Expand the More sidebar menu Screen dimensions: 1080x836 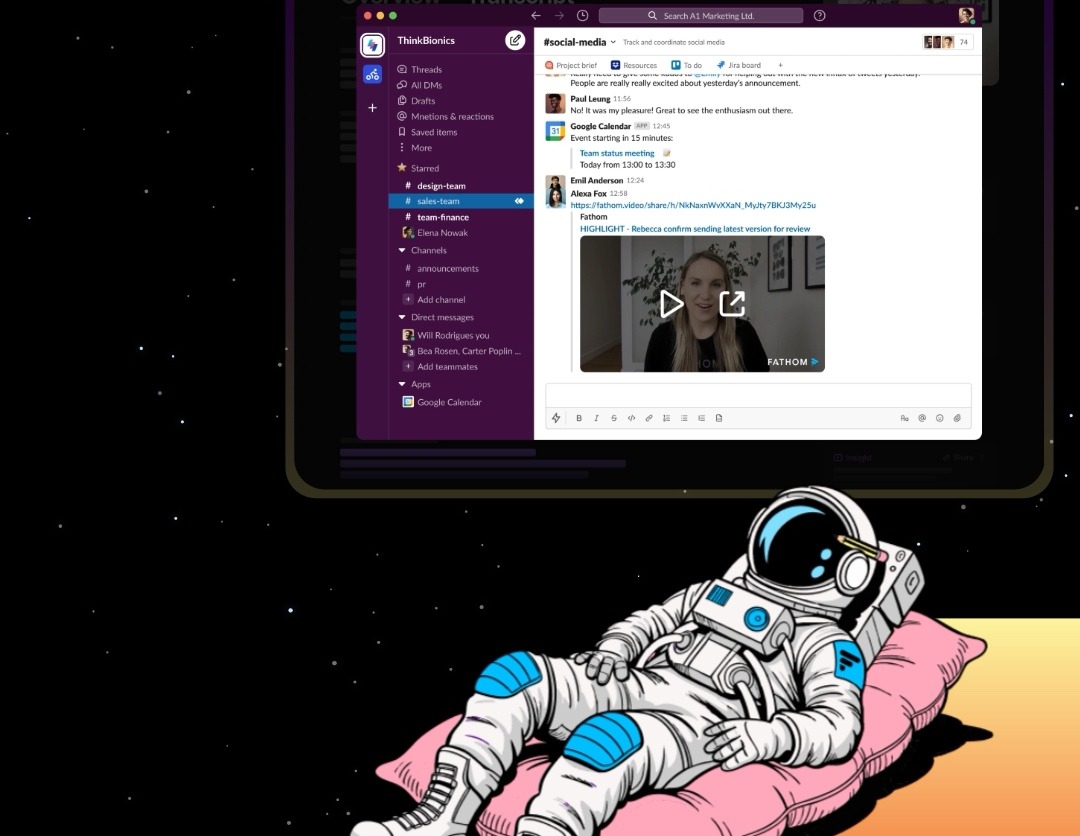pyautogui.click(x=415, y=148)
